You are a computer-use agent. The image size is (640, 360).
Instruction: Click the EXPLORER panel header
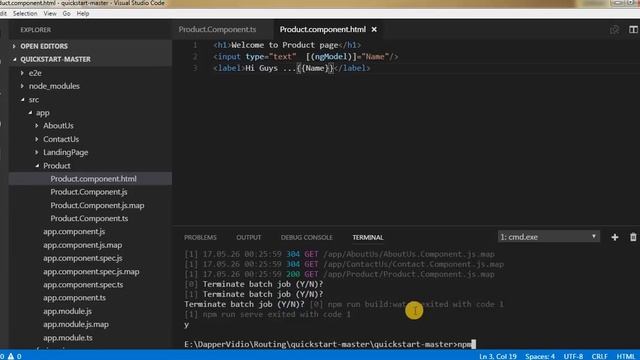pos(36,30)
